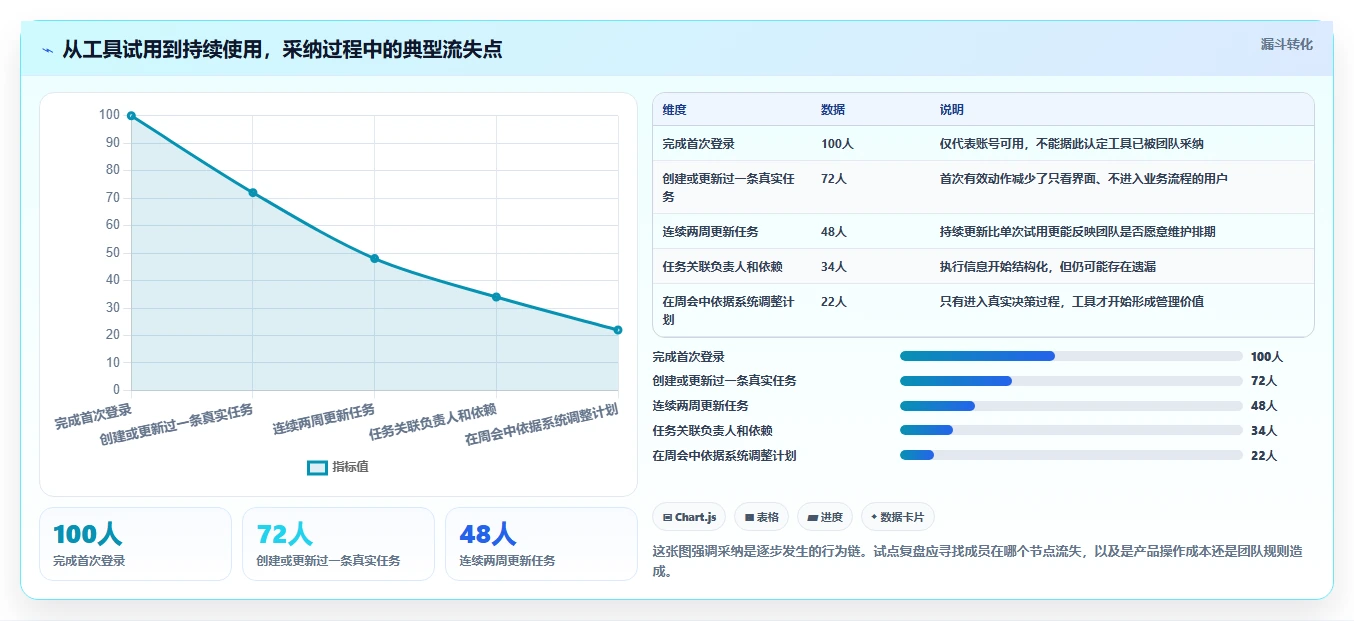1354x621 pixels.
Task: Click the y-axis label 50
Action: 112,253
